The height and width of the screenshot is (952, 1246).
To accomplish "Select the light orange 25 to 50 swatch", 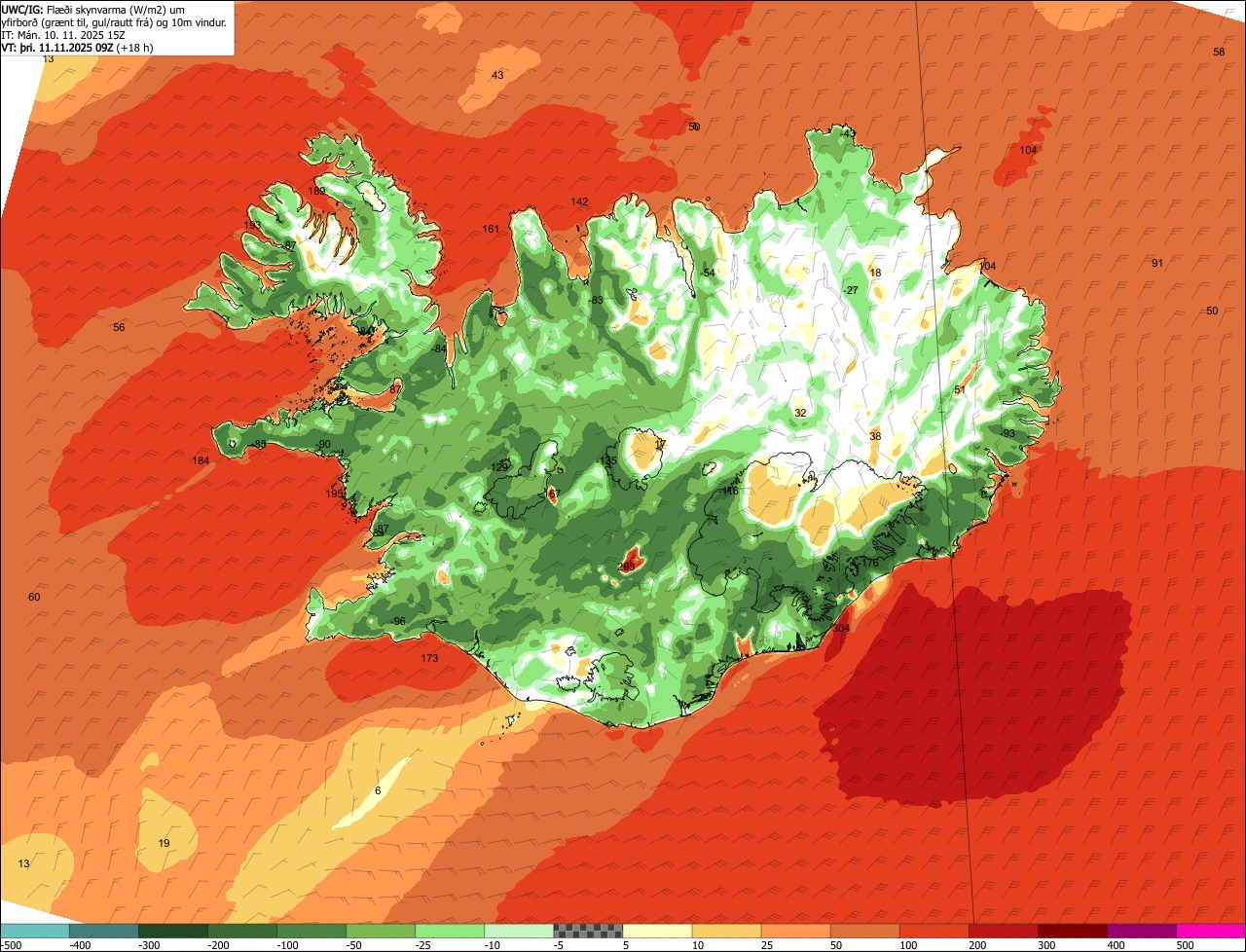I will (794, 931).
